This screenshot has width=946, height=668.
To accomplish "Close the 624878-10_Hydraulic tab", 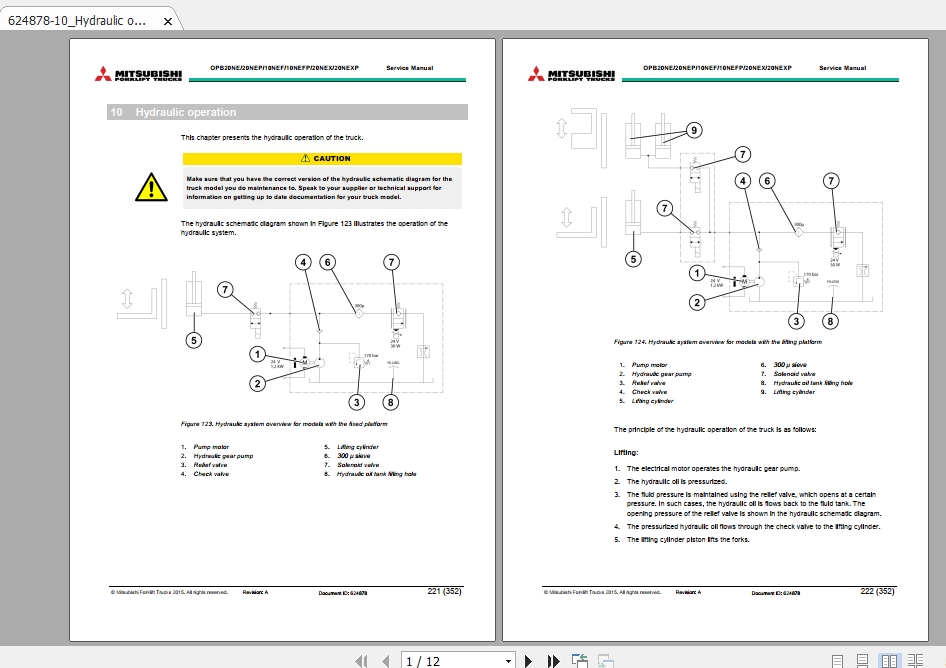I will pos(167,20).
